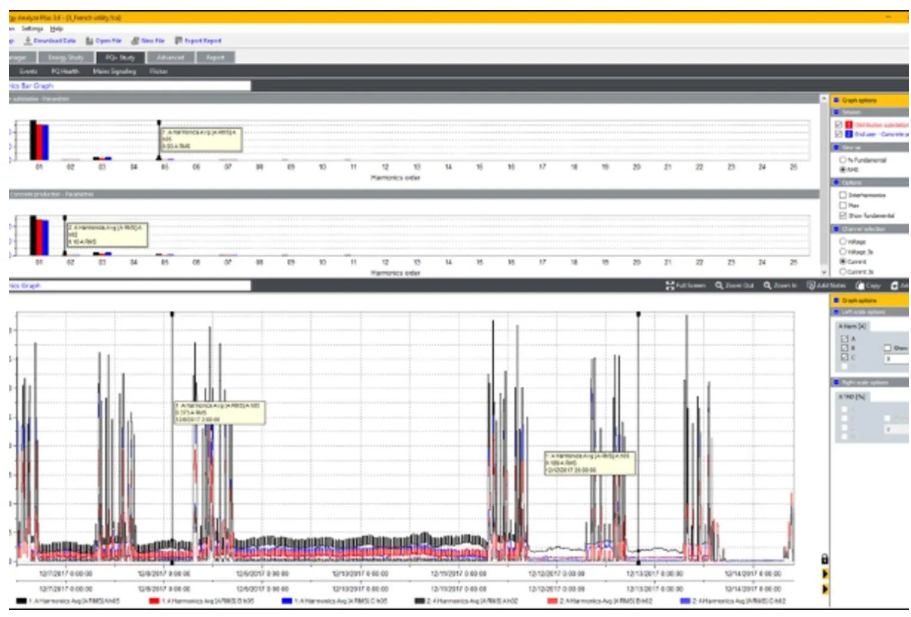The width and height of the screenshot is (911, 617).
Task: Switch to the PQ+ Study tab
Action: click(120, 57)
